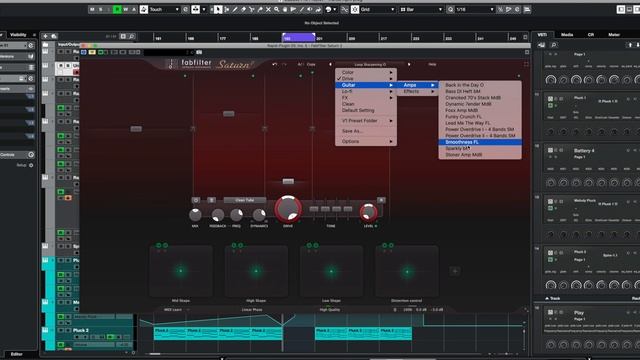
Task: Go to next Saturn preset arrow
Action: tap(409, 64)
